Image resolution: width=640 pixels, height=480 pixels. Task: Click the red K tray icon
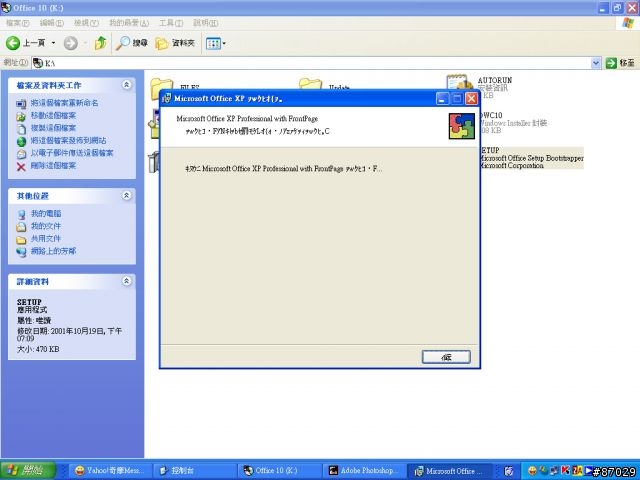pyautogui.click(x=565, y=471)
